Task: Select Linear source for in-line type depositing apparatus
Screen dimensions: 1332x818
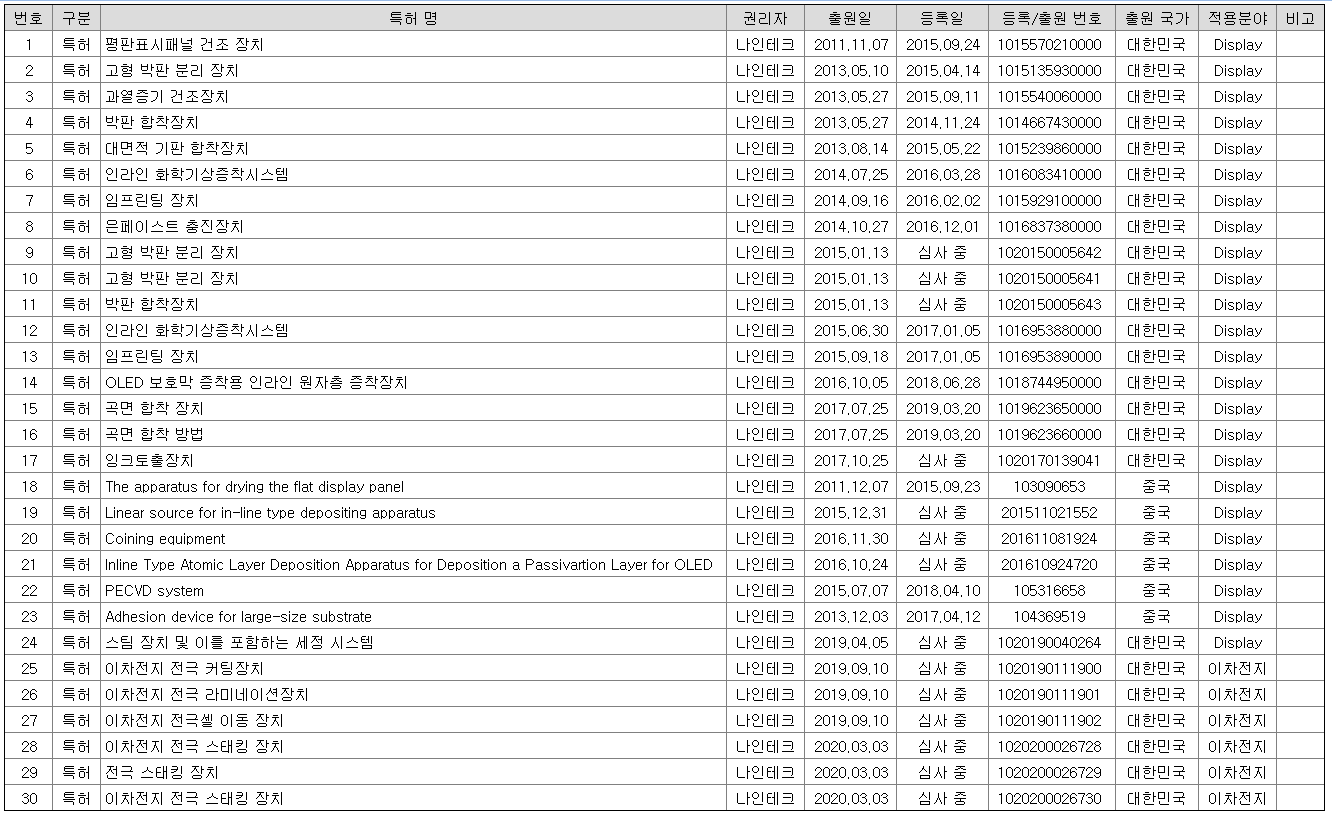Action: pyautogui.click(x=270, y=513)
